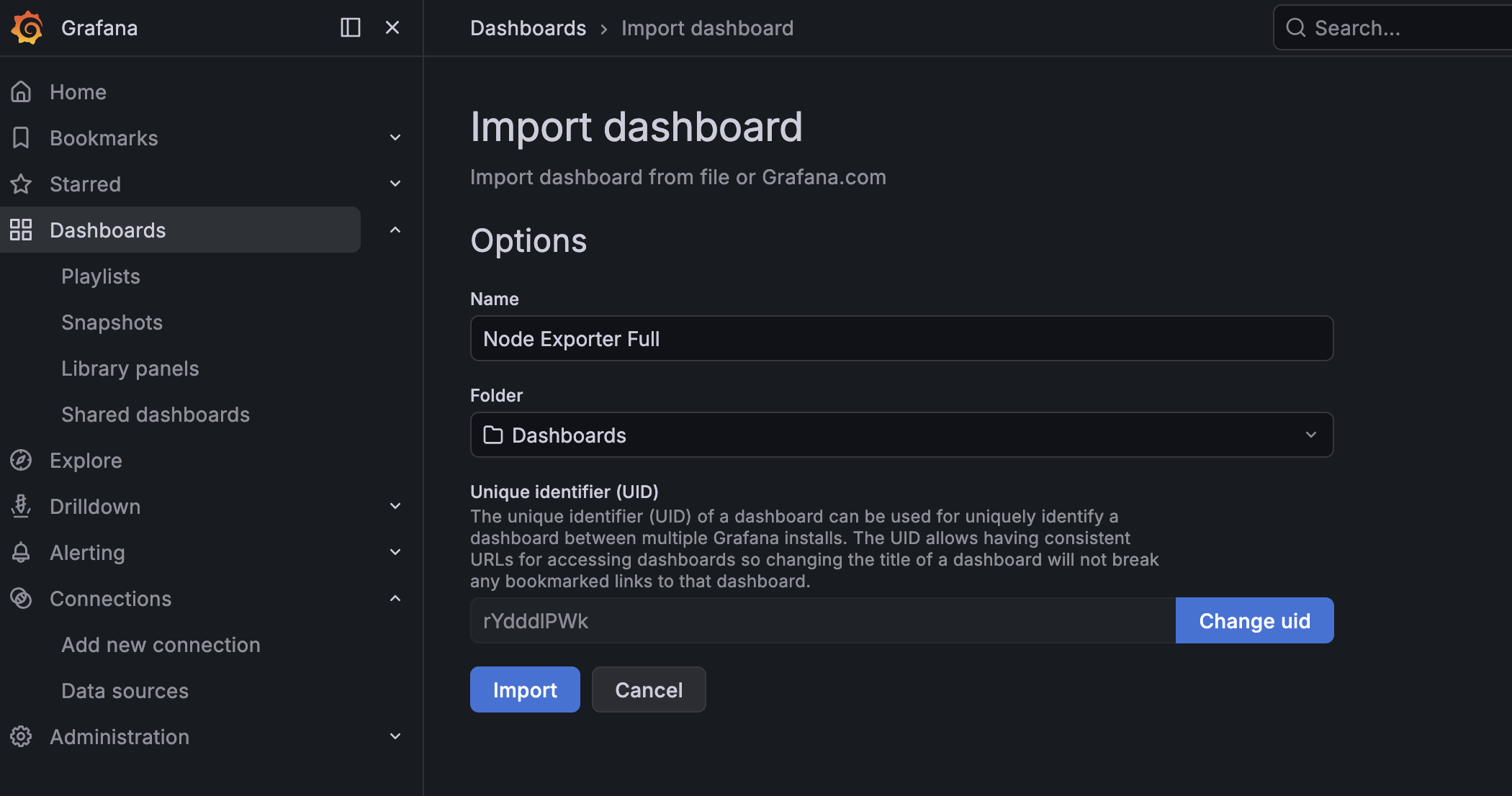
Task: Expand the Starred section chevron
Action: pyautogui.click(x=395, y=184)
